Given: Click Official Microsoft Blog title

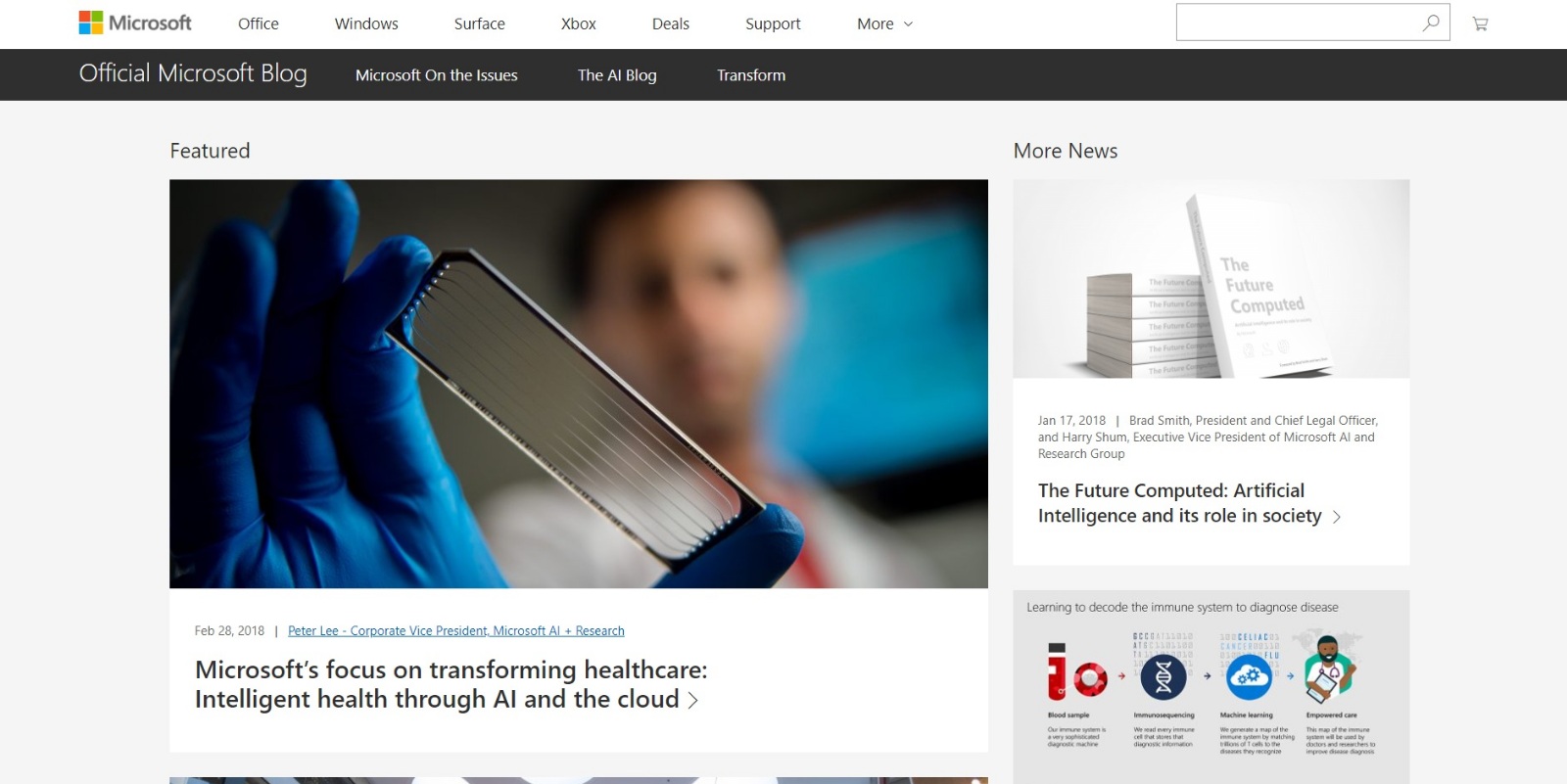Looking at the screenshot, I should (193, 73).
